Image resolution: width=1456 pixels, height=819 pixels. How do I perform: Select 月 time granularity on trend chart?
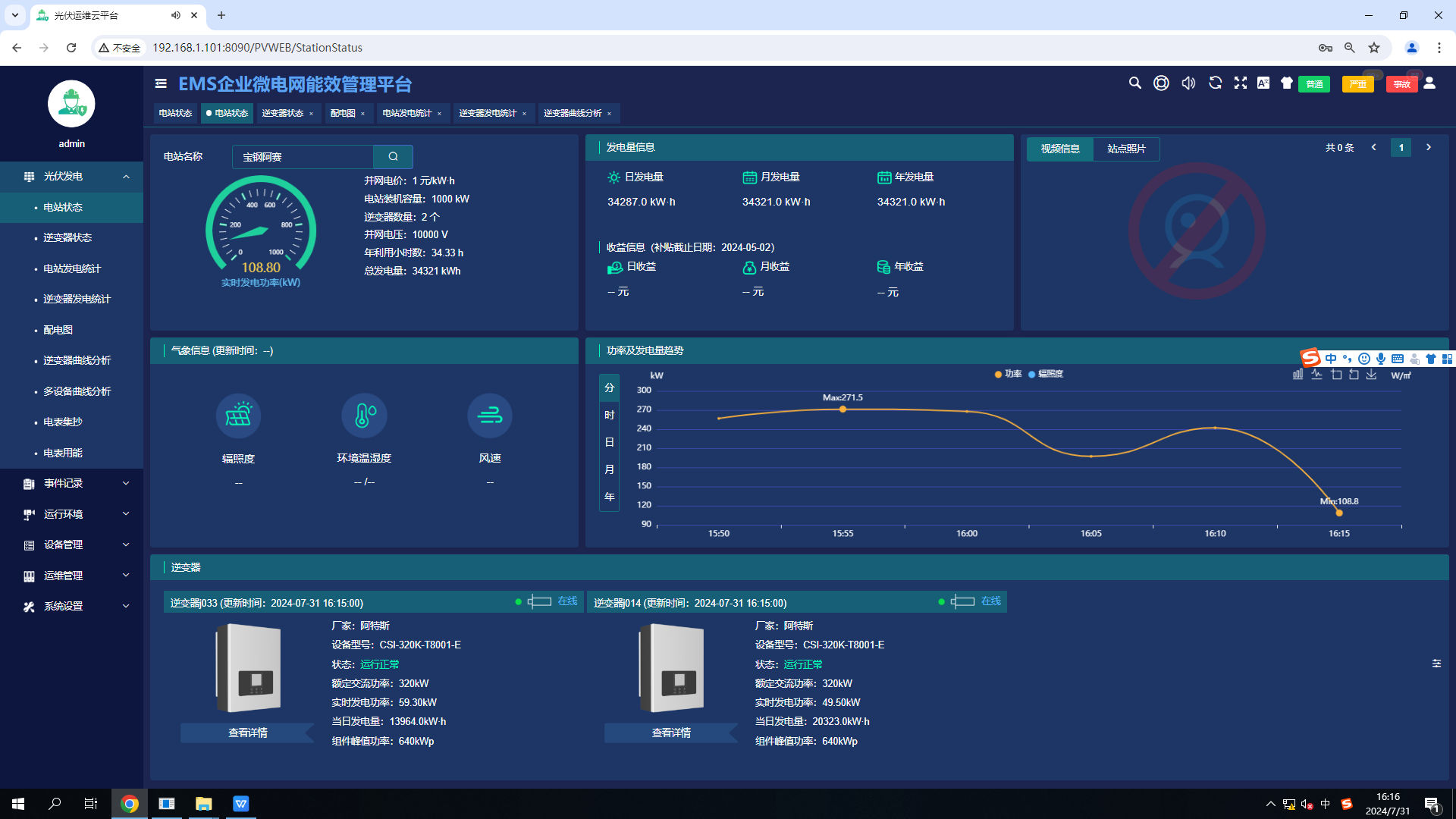coord(610,470)
